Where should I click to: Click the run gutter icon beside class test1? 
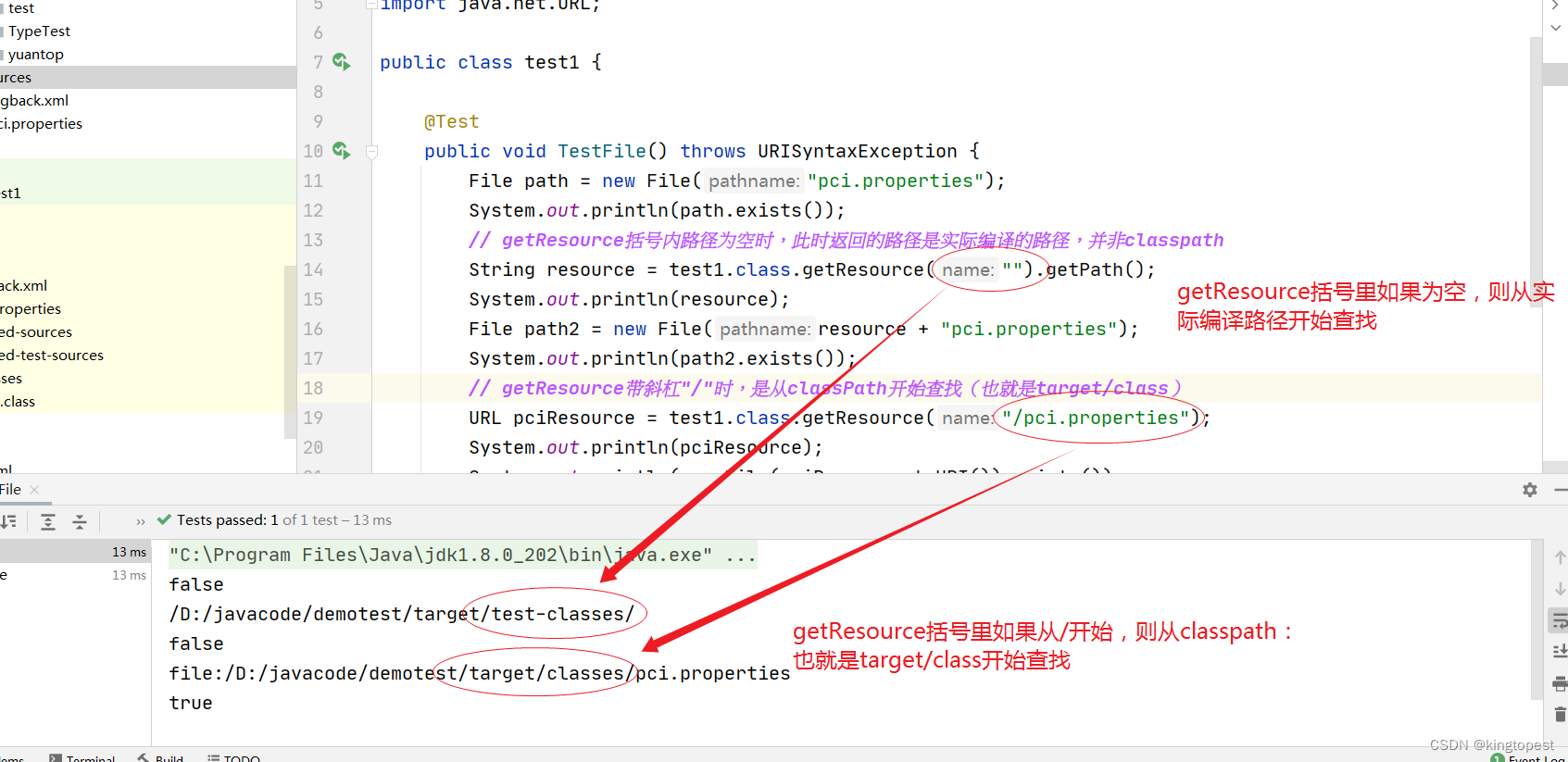(342, 62)
